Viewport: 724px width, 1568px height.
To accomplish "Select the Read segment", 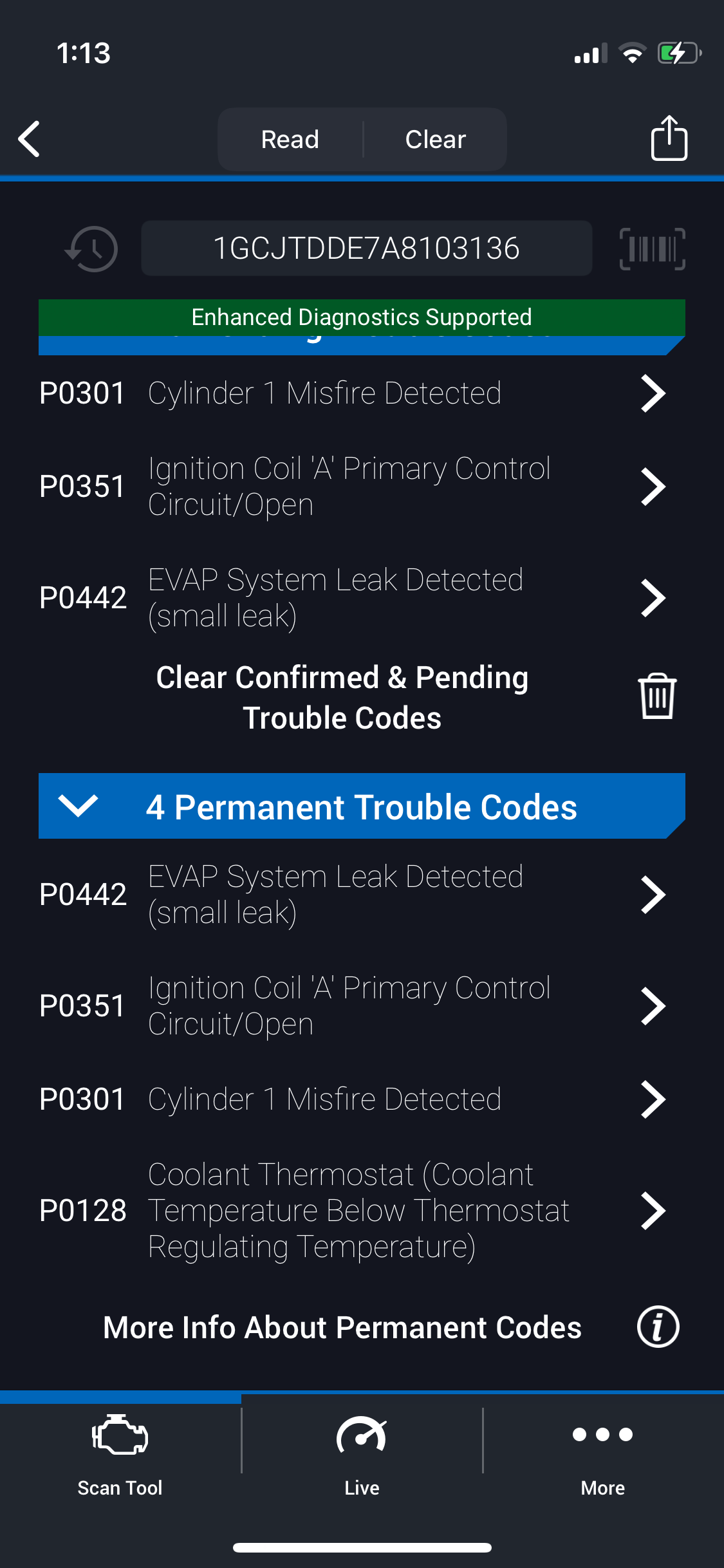I will tap(290, 139).
